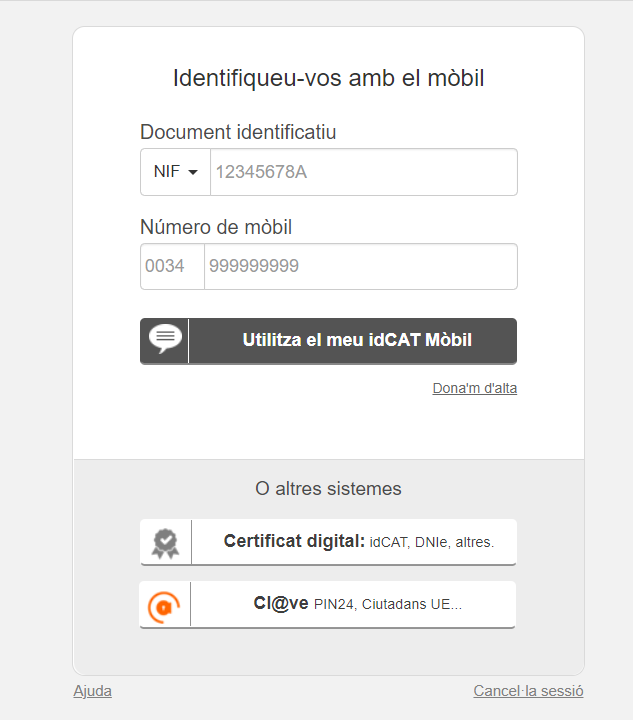
Task: Click the Document identificatiu label
Action: (x=238, y=132)
